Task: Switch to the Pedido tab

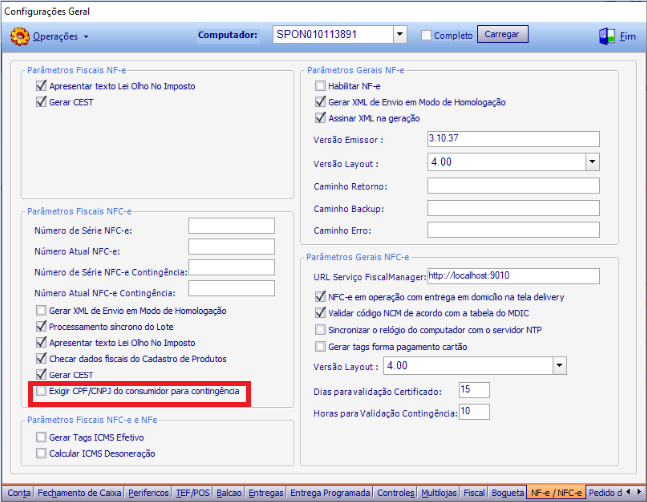Action: (x=605, y=493)
